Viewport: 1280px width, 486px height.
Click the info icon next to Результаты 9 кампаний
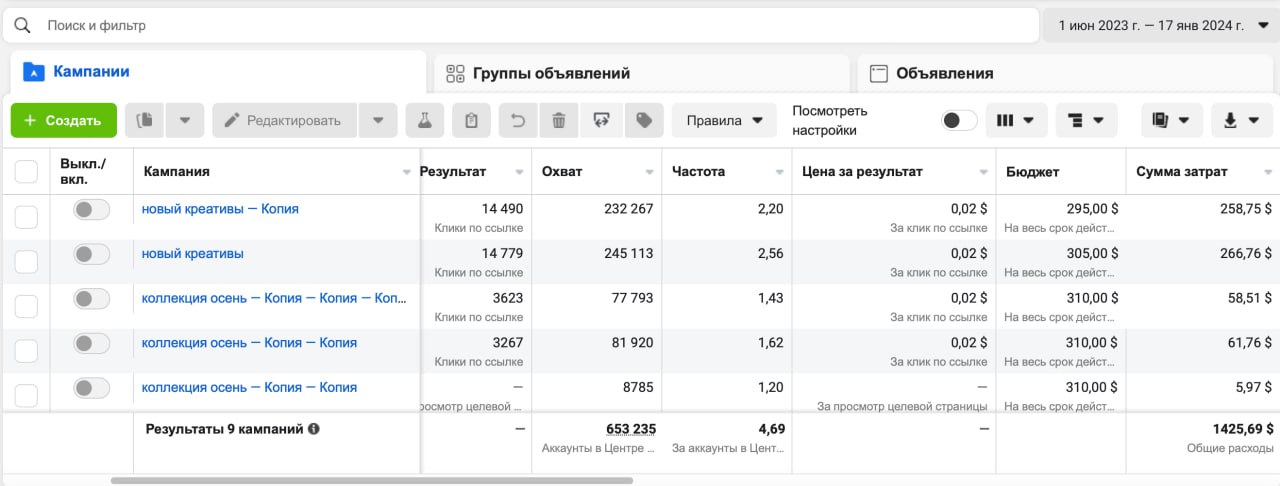click(x=314, y=428)
